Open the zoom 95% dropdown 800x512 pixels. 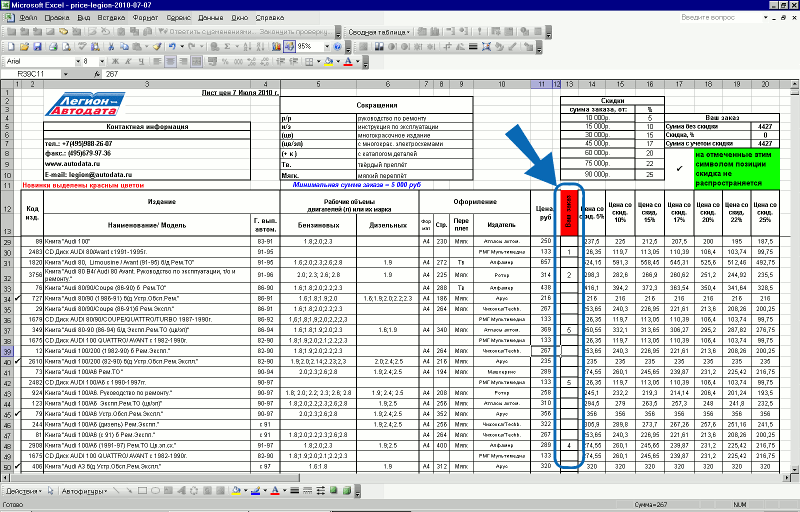(327, 46)
